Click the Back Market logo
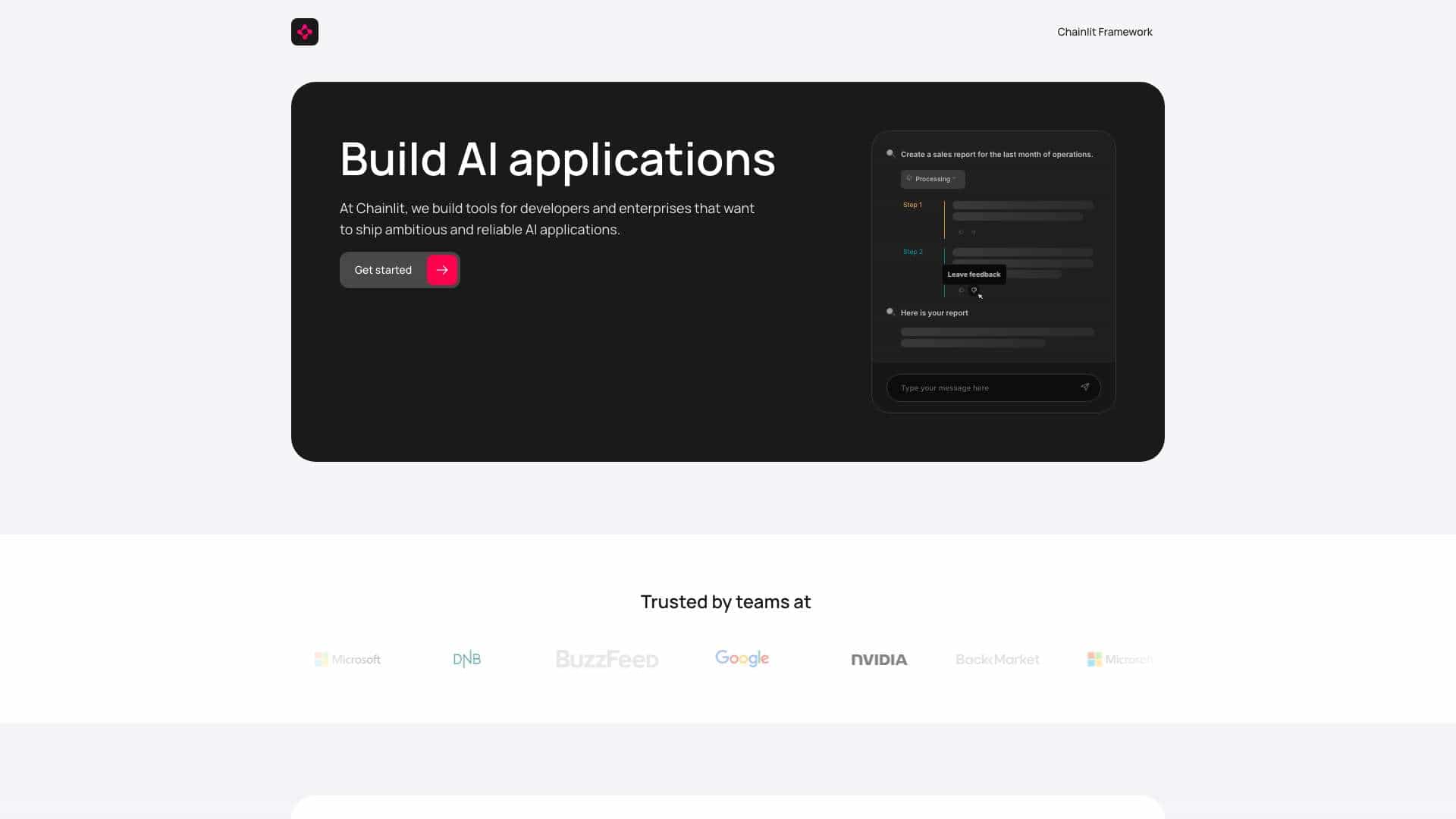Viewport: 1456px width, 819px height. point(997,660)
